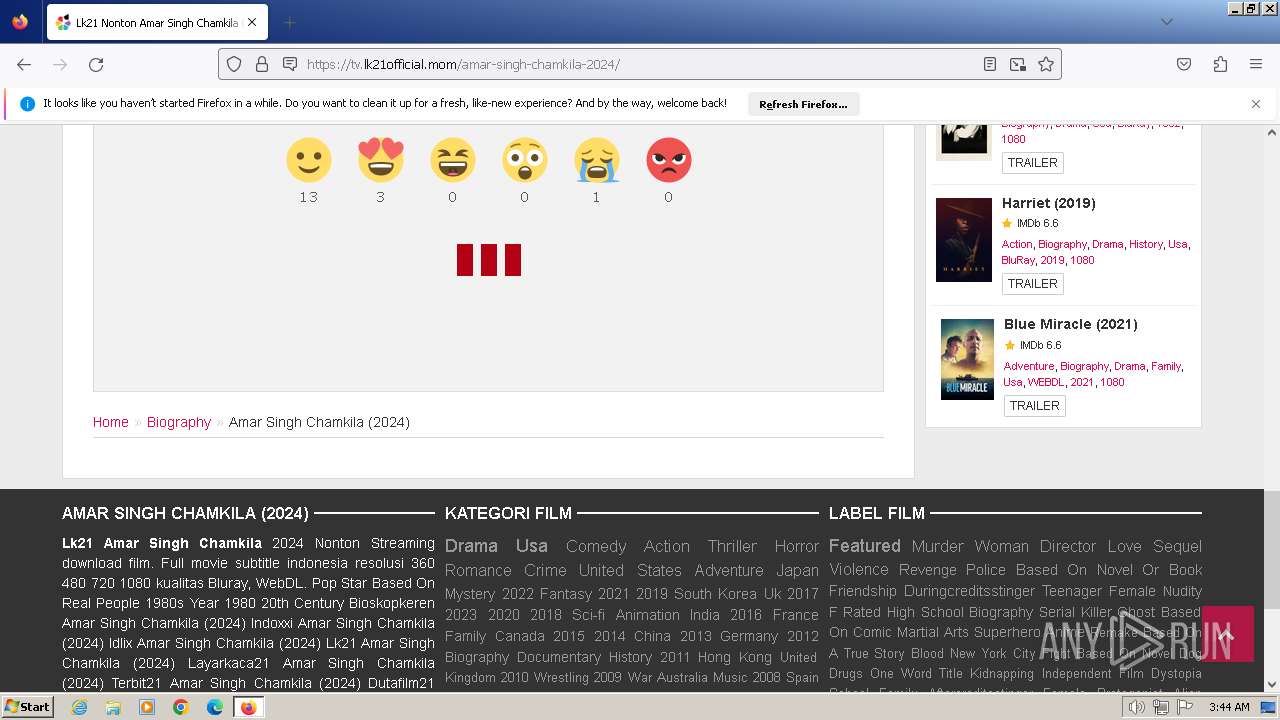Select the Sequel label tag

[1177, 546]
